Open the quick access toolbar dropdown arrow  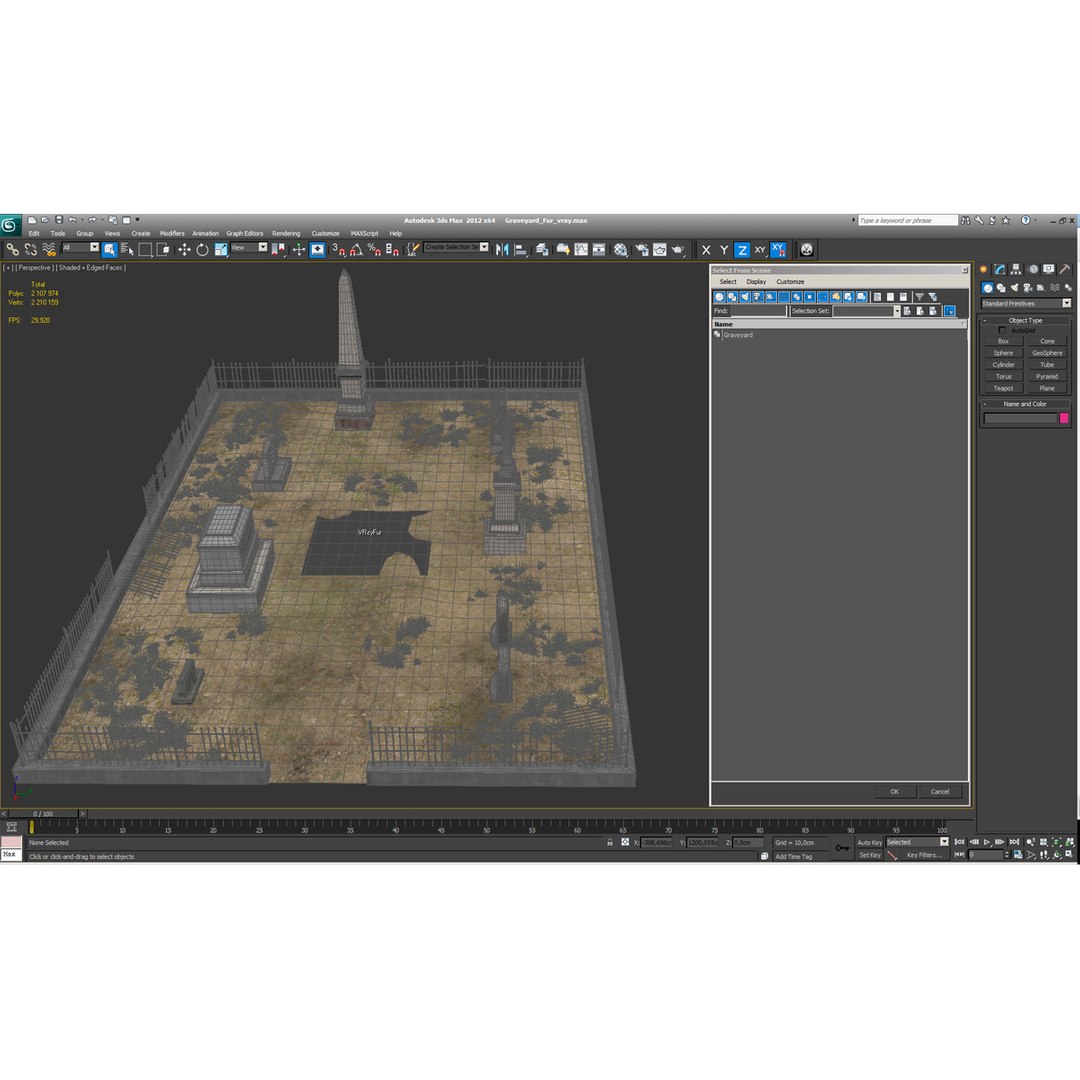point(138,220)
